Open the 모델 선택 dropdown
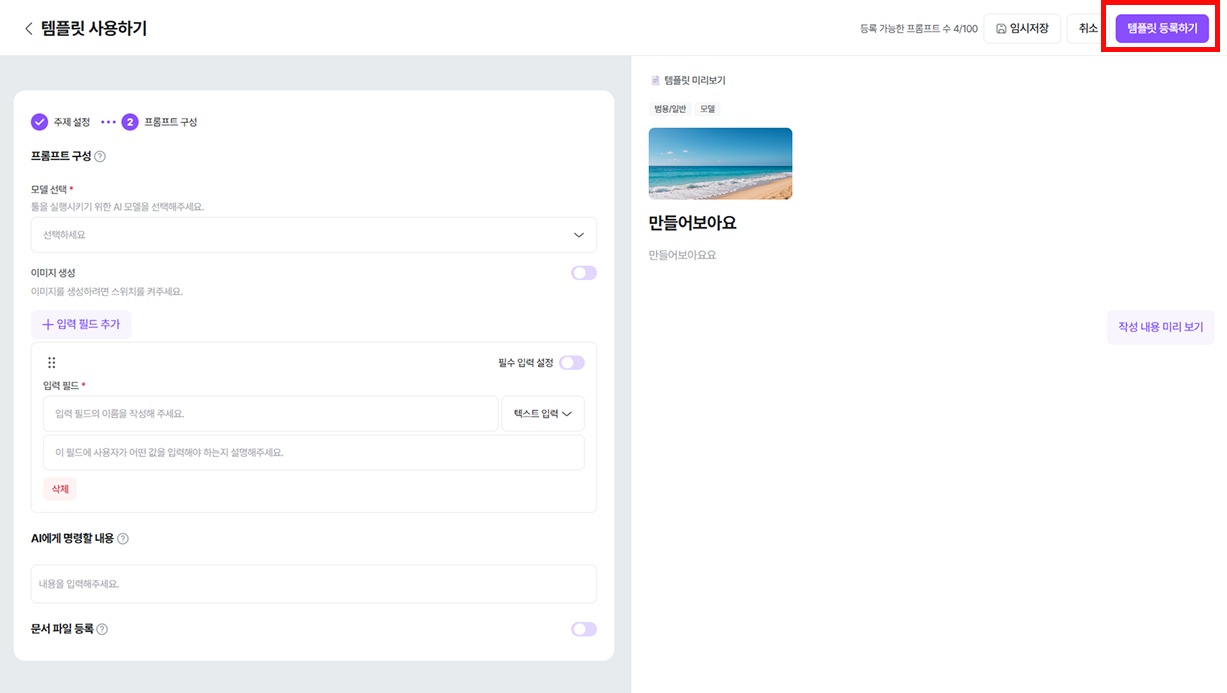The width and height of the screenshot is (1227, 693). click(314, 235)
